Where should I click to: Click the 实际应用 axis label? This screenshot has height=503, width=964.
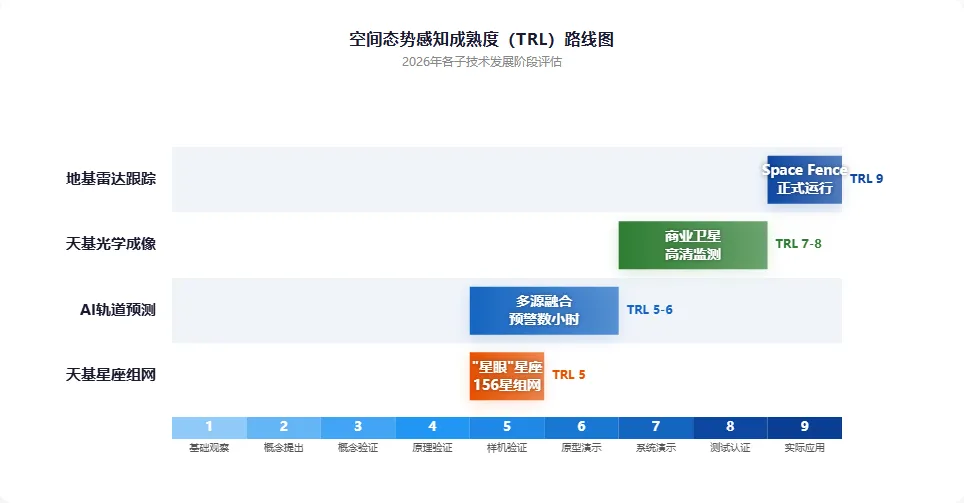point(804,448)
